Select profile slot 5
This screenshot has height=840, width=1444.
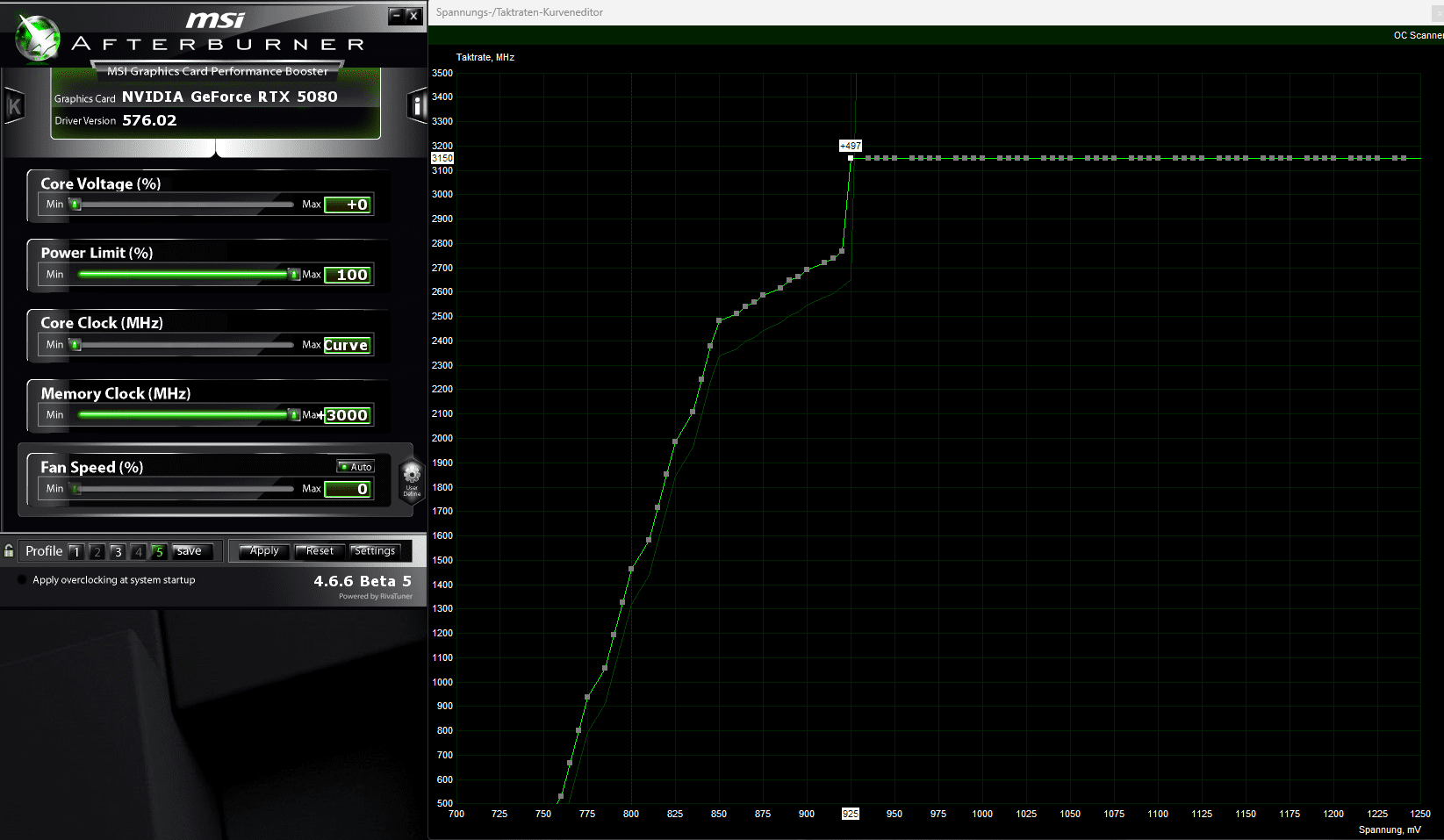point(159,552)
